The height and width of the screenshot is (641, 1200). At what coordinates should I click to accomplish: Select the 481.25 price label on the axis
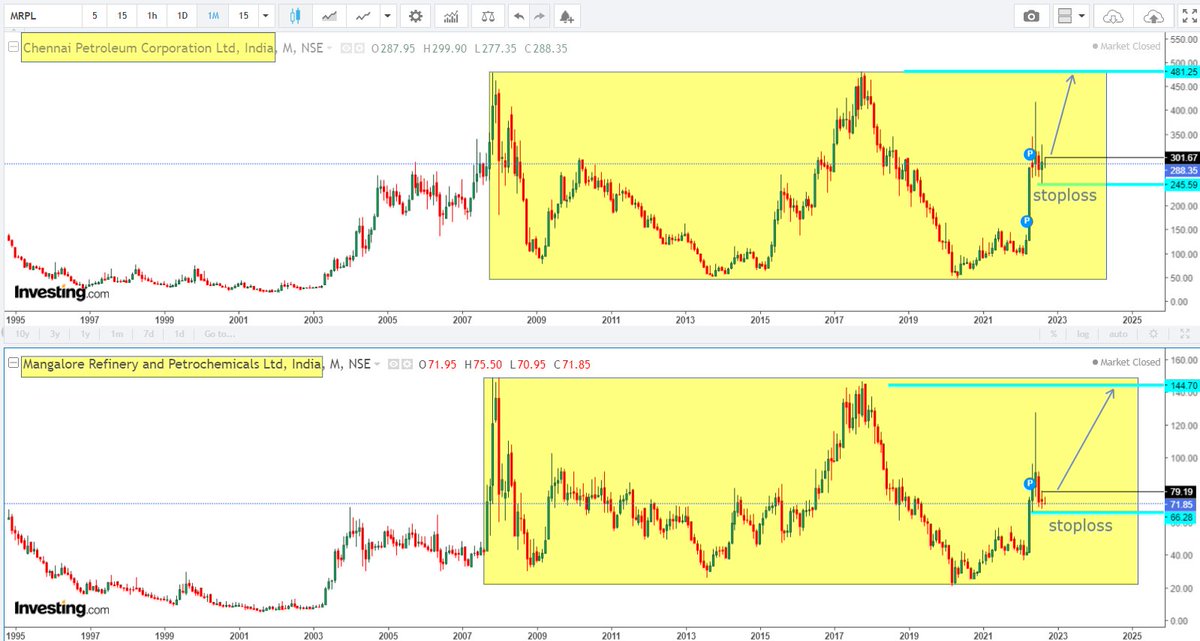coord(1182,72)
